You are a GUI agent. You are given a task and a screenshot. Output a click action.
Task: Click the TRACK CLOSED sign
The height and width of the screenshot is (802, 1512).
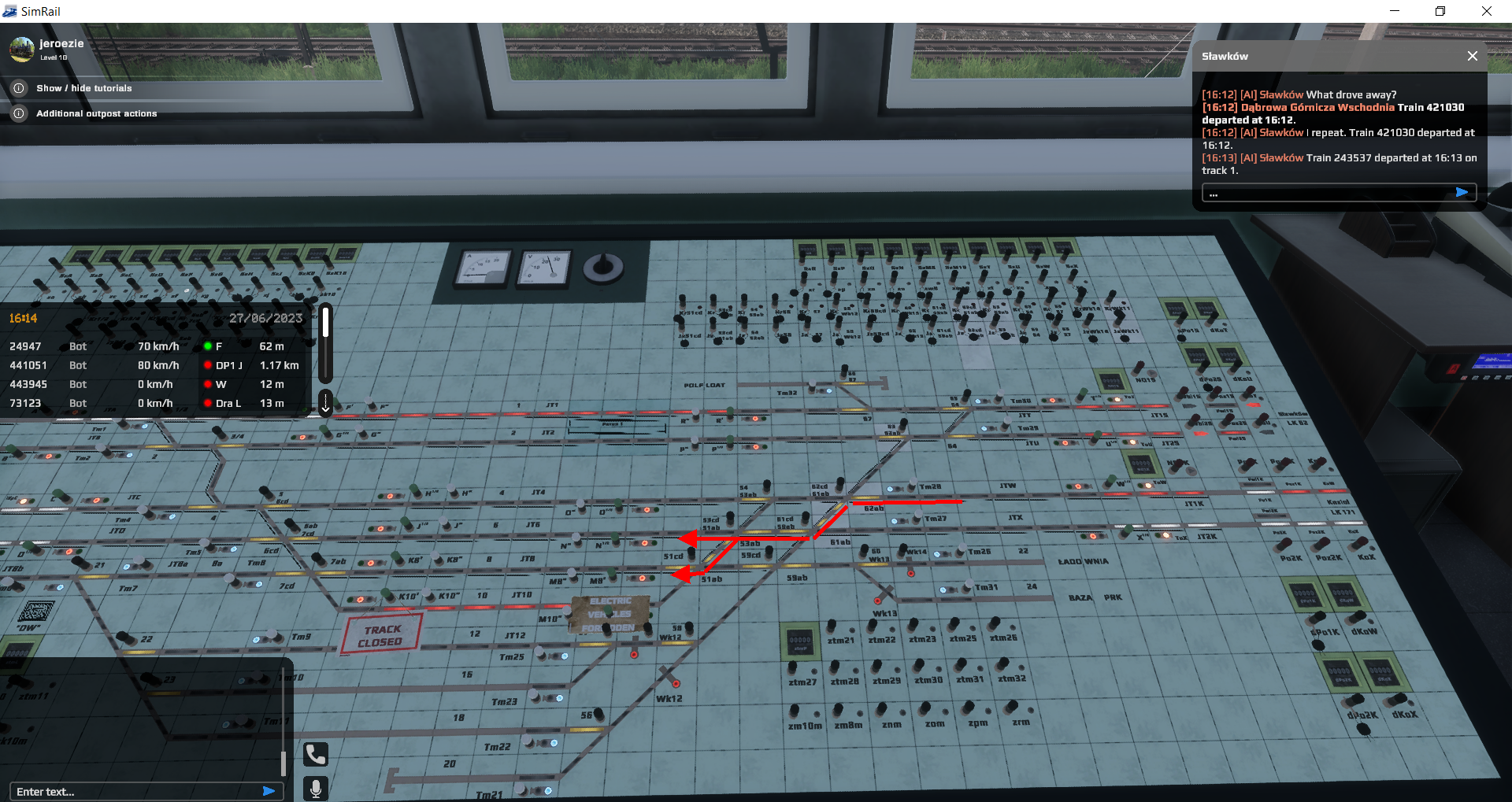382,635
